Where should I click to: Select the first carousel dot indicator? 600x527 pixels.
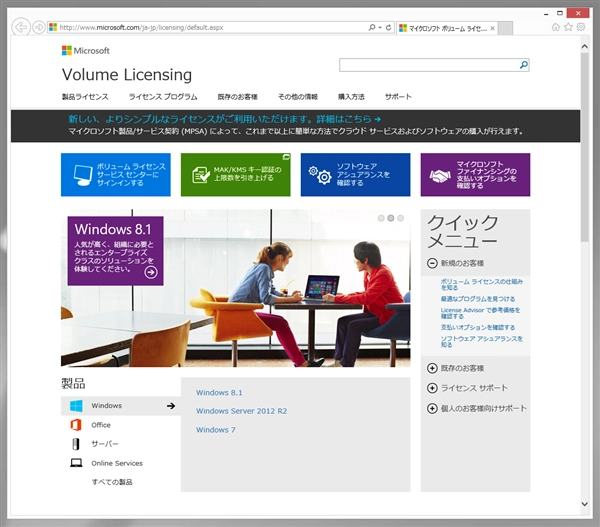coord(381,218)
